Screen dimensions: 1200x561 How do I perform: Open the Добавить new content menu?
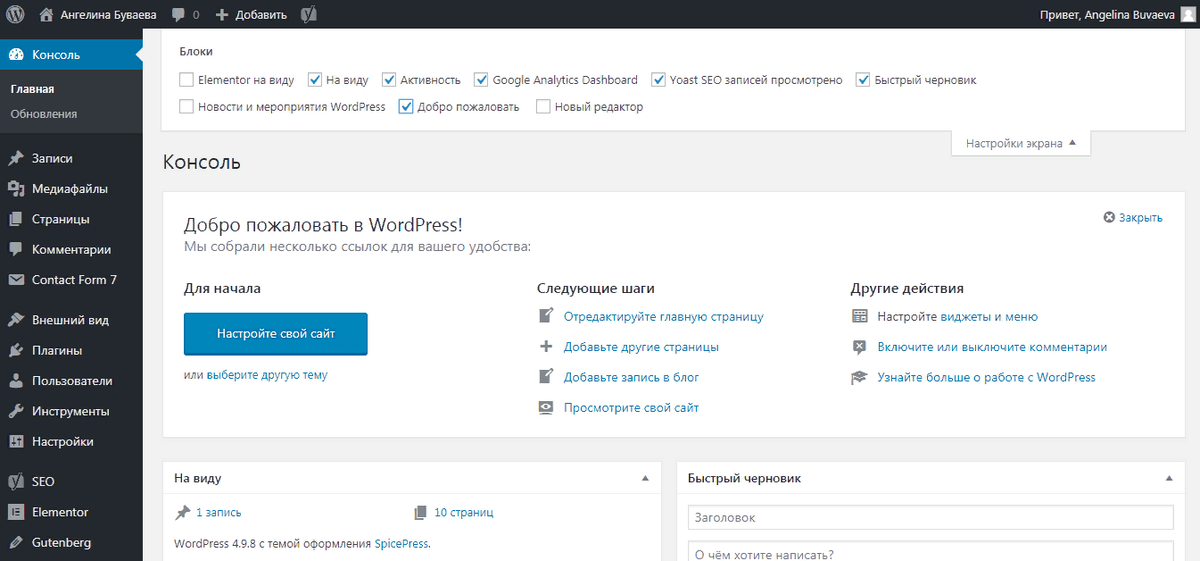[x=251, y=15]
